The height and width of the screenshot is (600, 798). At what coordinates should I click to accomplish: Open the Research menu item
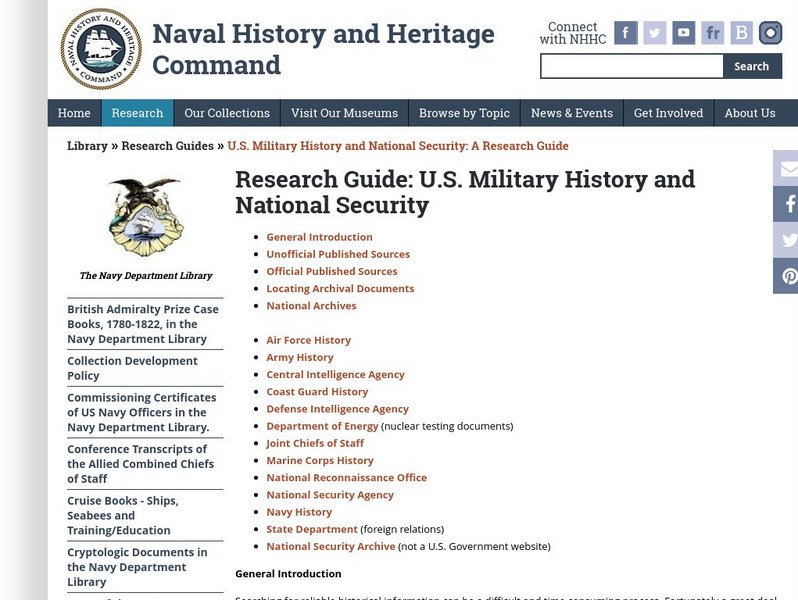[137, 113]
